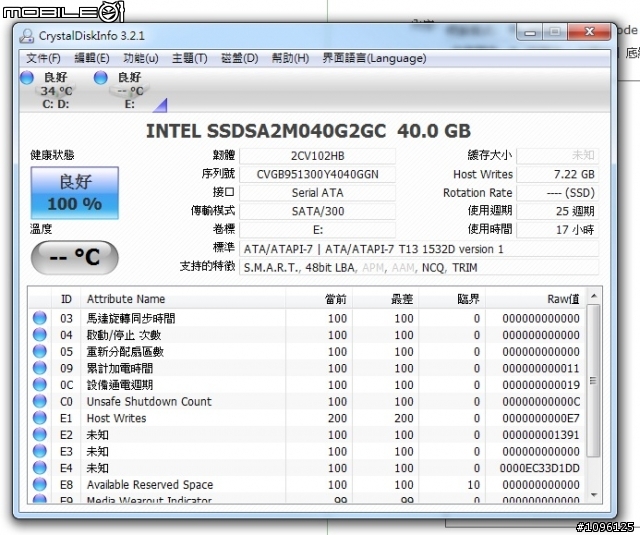Open the 主題(T) menu

pyautogui.click(x=189, y=58)
